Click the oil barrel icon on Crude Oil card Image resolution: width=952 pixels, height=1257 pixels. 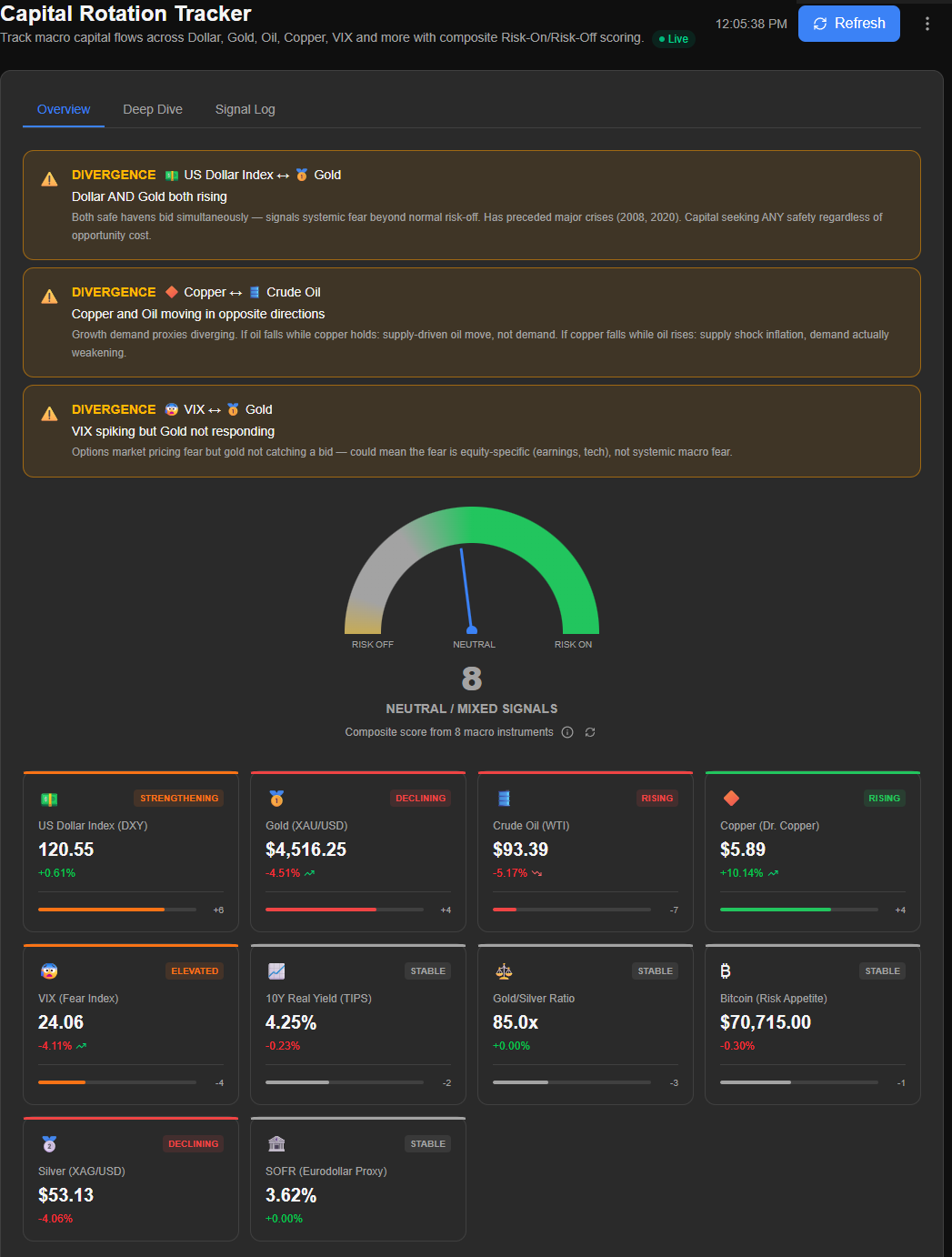click(x=504, y=798)
